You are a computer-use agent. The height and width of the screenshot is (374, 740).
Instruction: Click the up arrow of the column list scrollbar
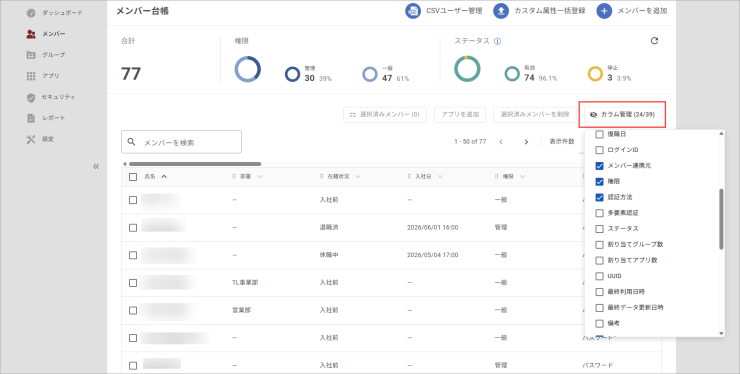click(x=721, y=134)
